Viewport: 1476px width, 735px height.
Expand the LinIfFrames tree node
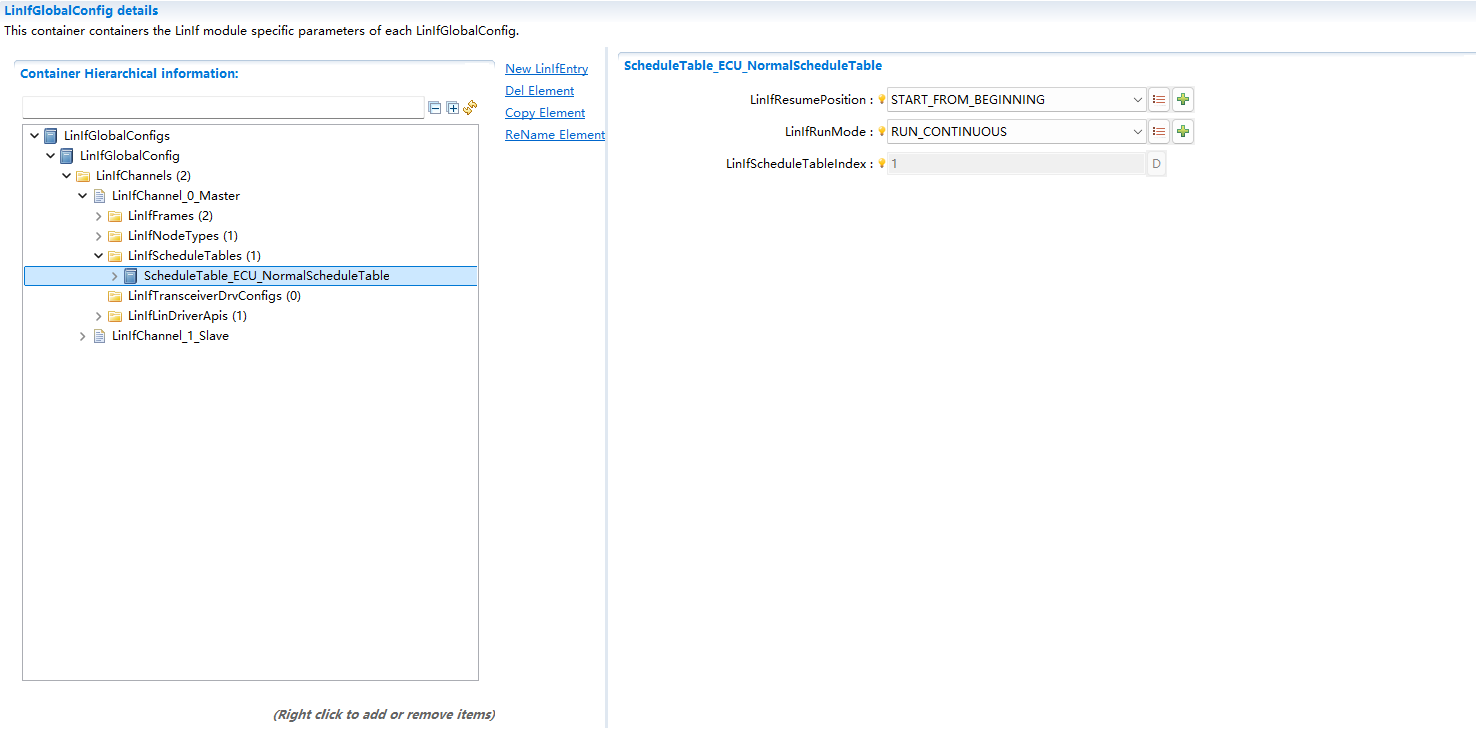pyautogui.click(x=98, y=215)
